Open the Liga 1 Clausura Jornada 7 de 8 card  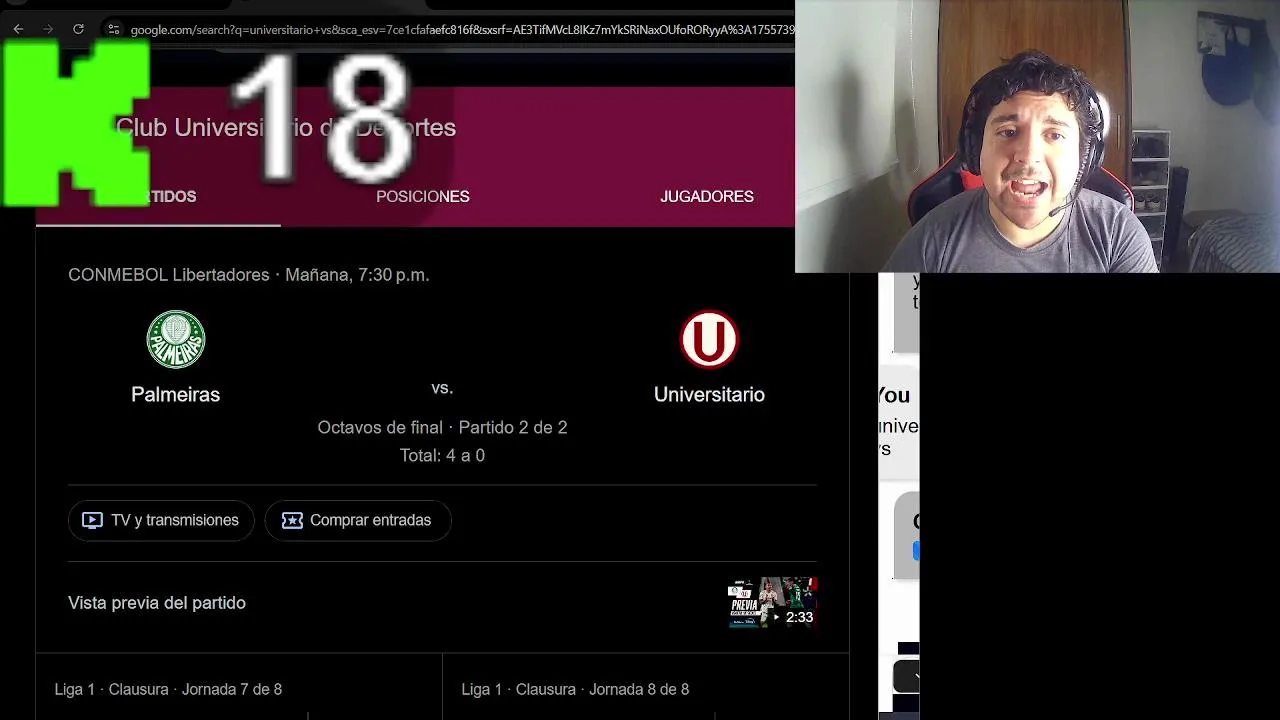[238, 688]
